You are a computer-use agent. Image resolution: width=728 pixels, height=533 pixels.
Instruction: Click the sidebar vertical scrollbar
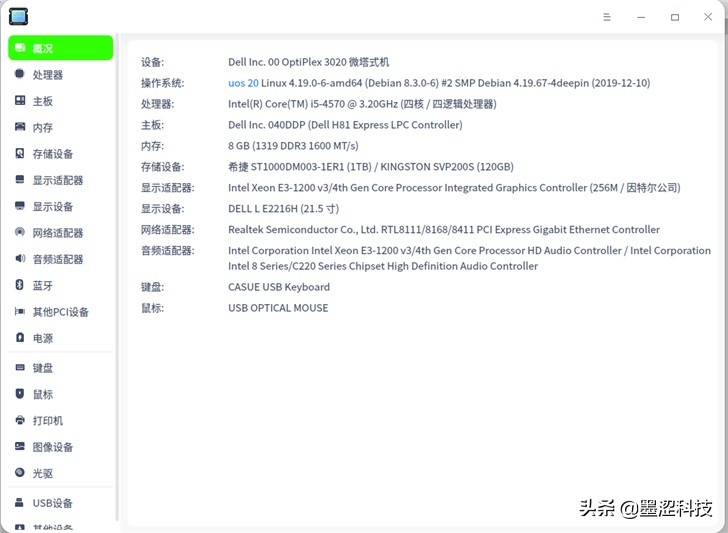tap(117, 277)
